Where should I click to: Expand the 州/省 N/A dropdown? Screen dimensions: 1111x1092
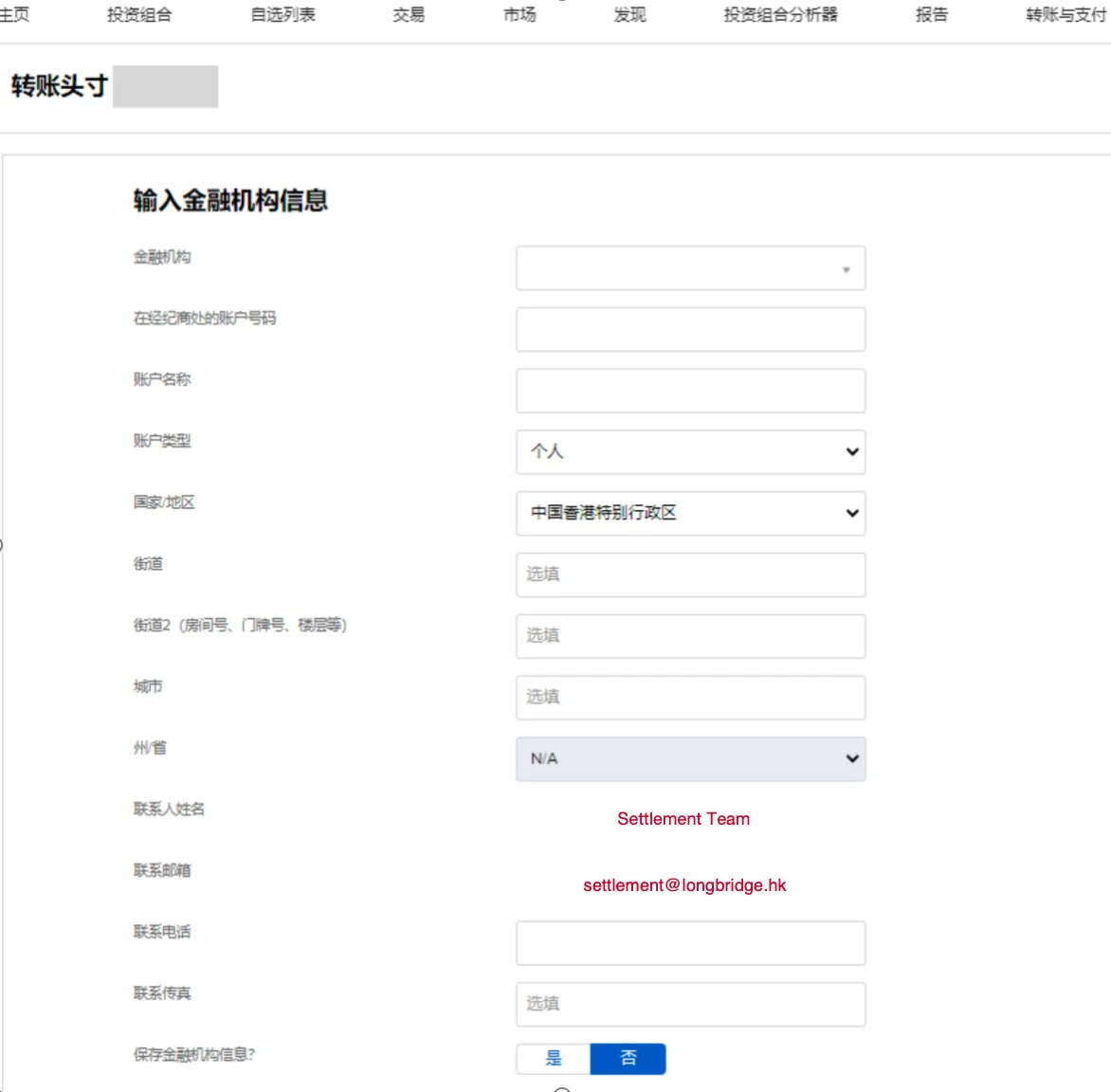(690, 758)
